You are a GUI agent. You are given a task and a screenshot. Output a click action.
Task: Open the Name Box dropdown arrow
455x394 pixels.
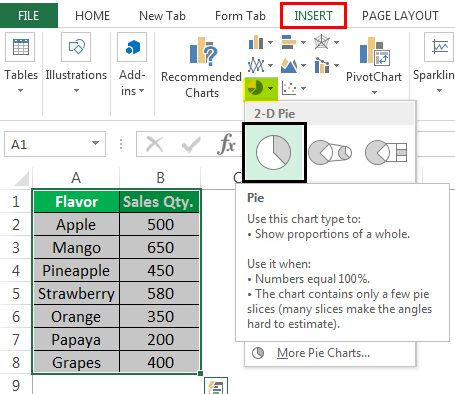tap(95, 143)
